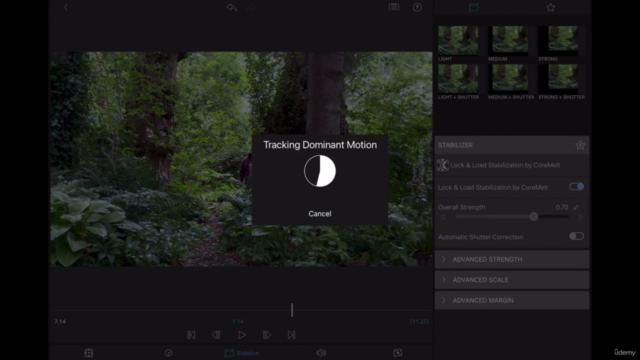Open the frame and fit tool tab
Viewport: 640px width, 360px height.
pos(89,353)
